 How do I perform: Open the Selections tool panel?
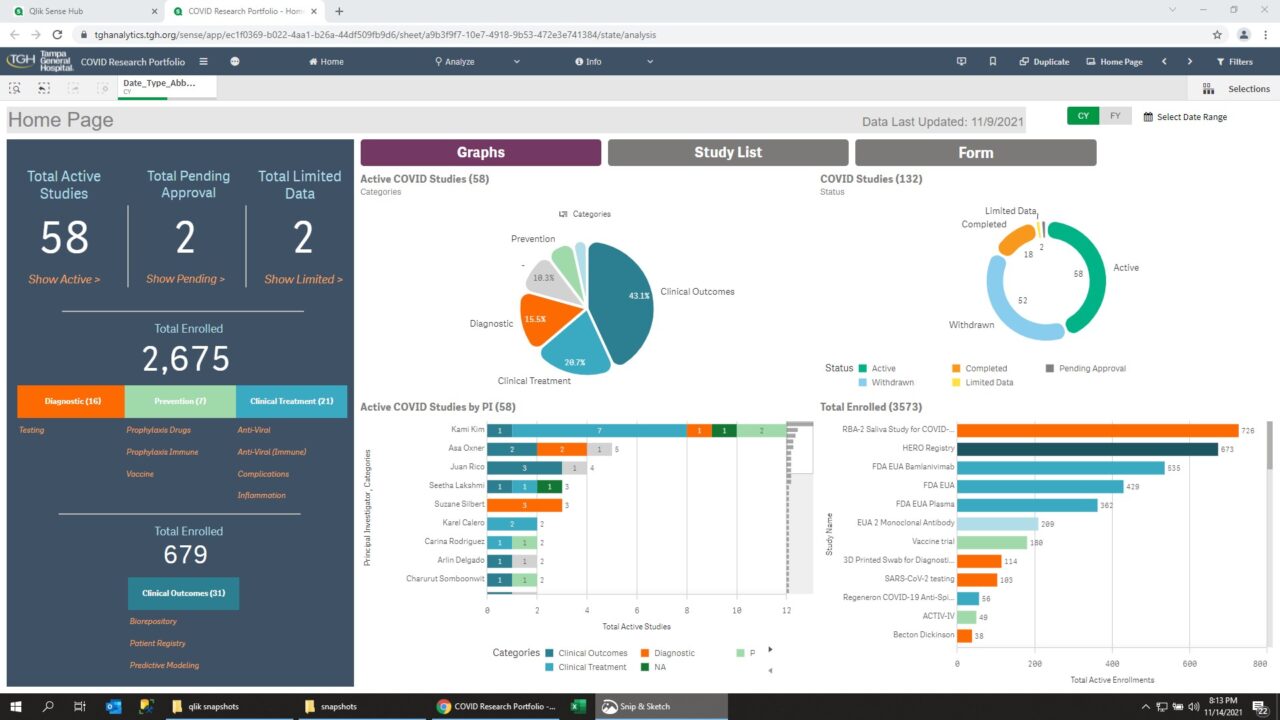click(1236, 88)
